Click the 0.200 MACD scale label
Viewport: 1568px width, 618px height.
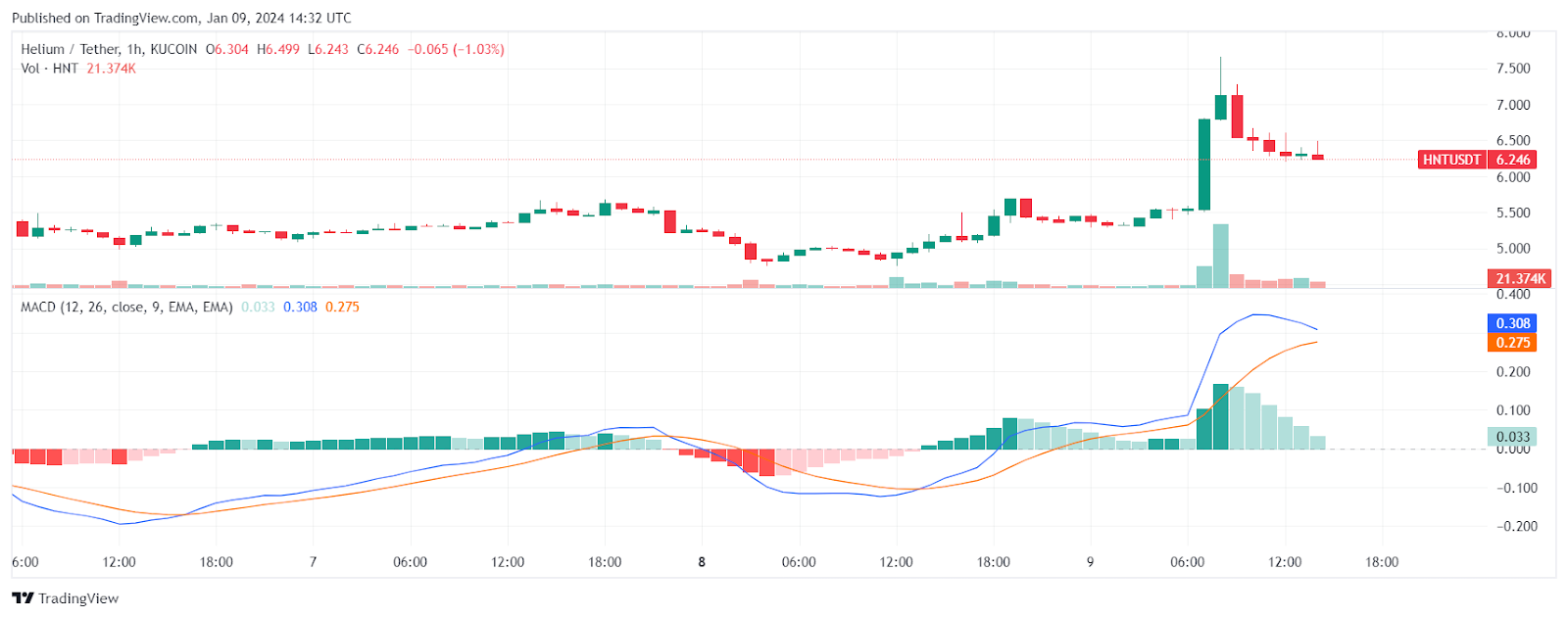pyautogui.click(x=1513, y=372)
